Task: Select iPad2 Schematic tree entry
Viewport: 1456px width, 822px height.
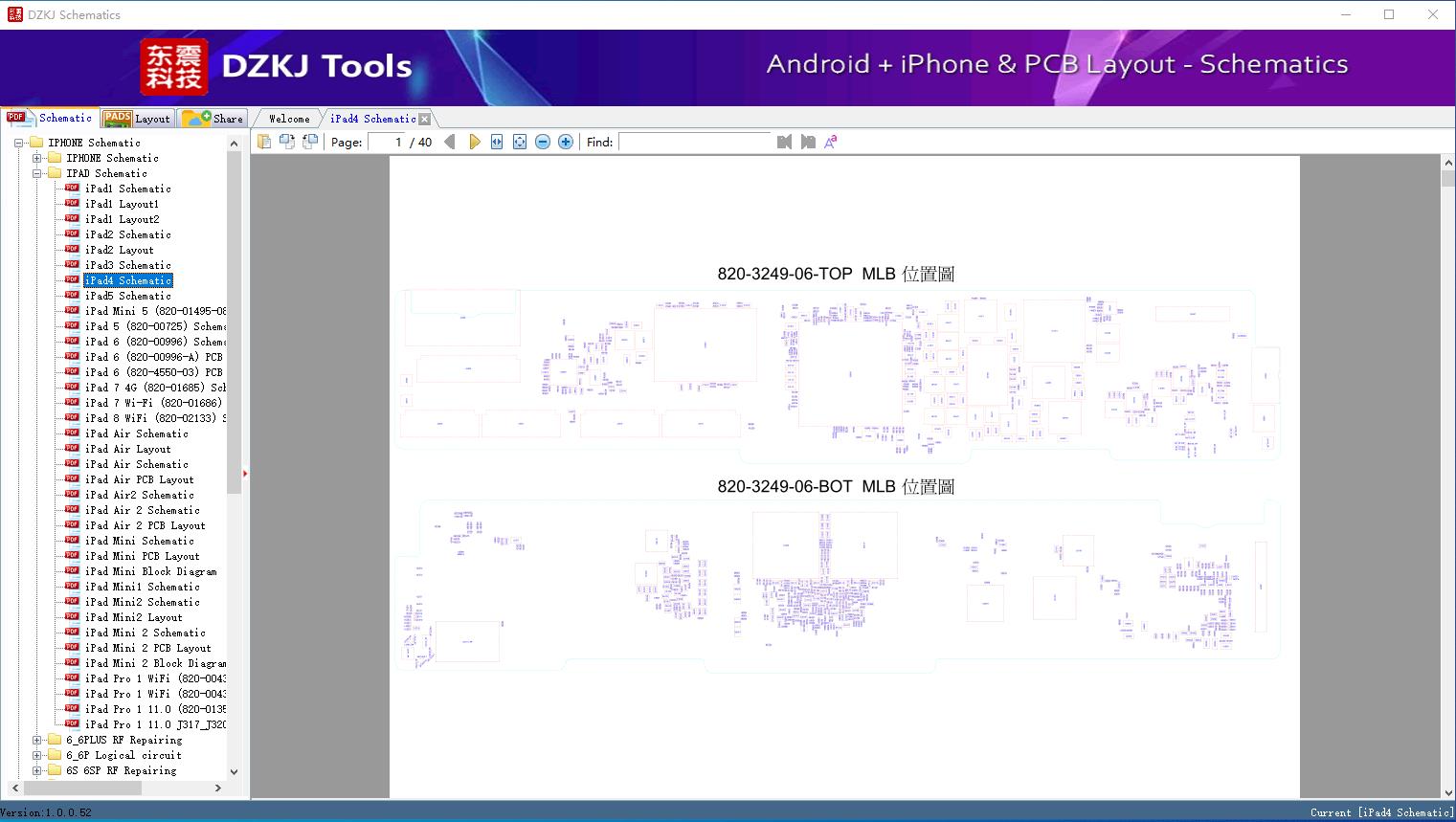Action: coord(128,234)
